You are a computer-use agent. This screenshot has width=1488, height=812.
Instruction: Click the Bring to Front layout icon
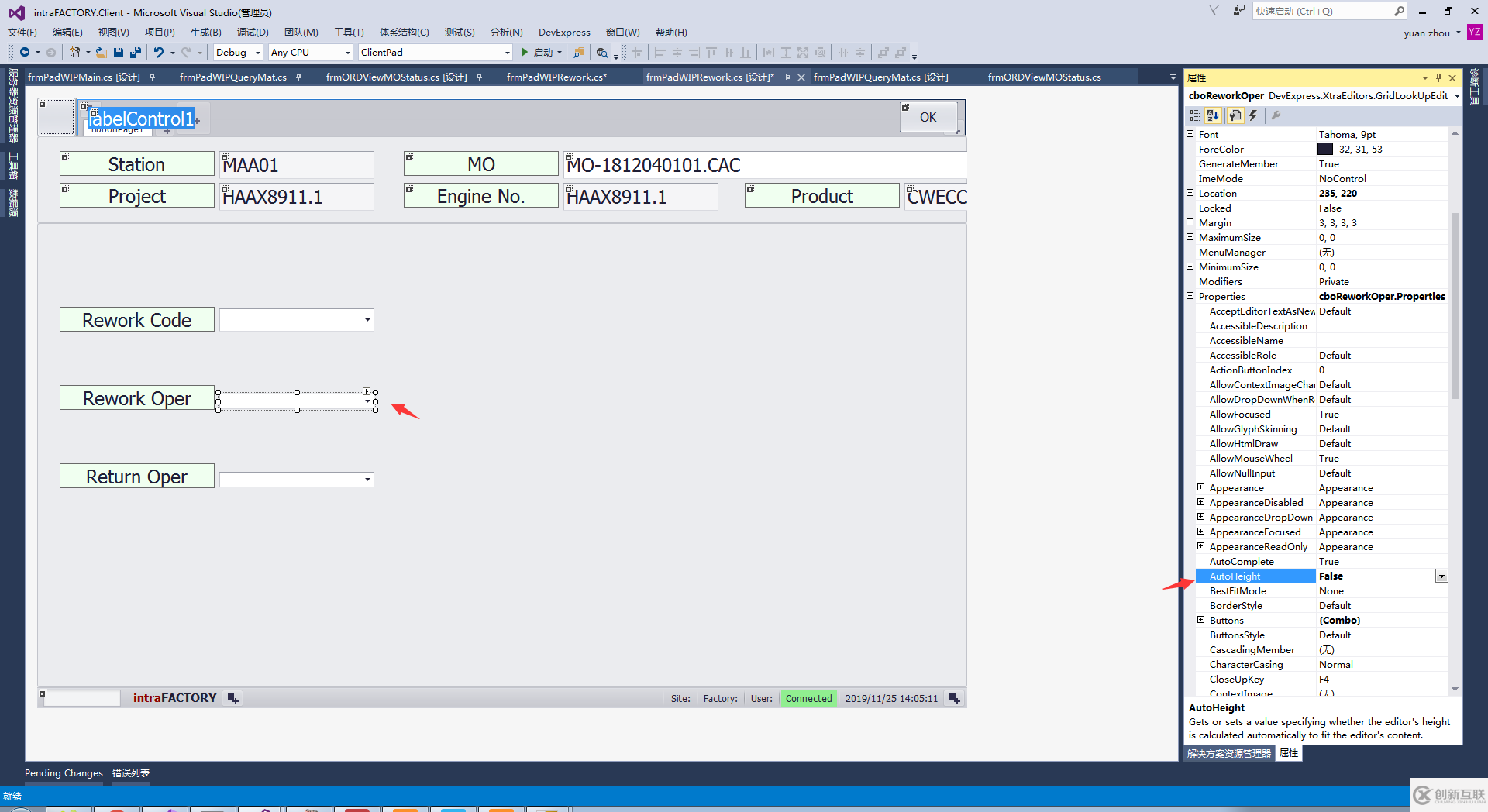click(883, 53)
